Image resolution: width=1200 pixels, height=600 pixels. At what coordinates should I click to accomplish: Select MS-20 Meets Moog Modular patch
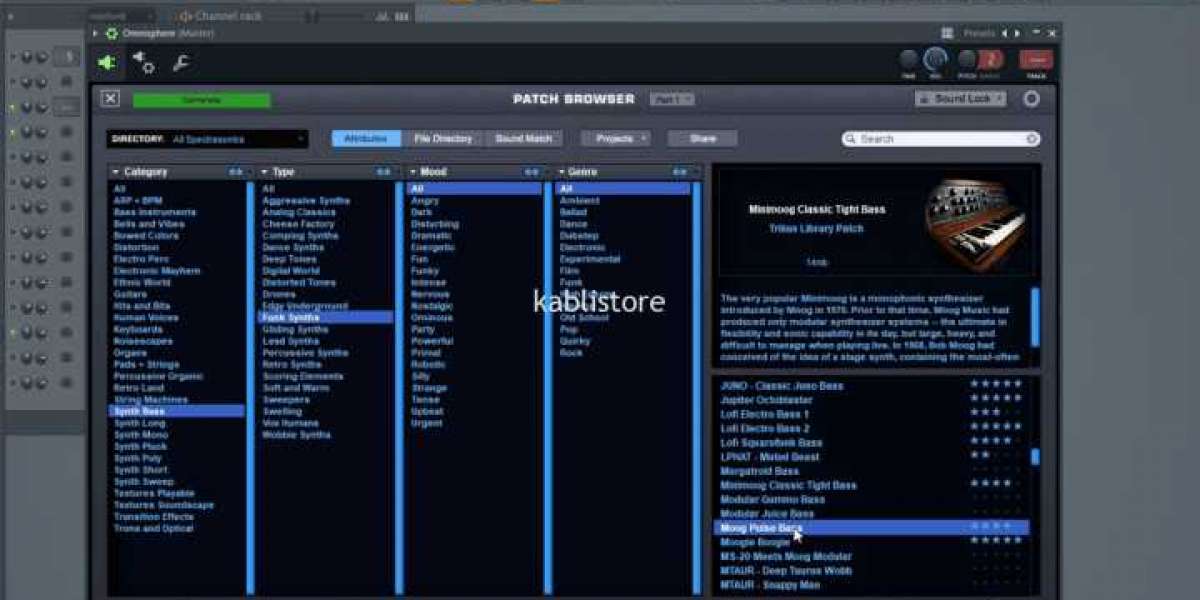(786, 556)
